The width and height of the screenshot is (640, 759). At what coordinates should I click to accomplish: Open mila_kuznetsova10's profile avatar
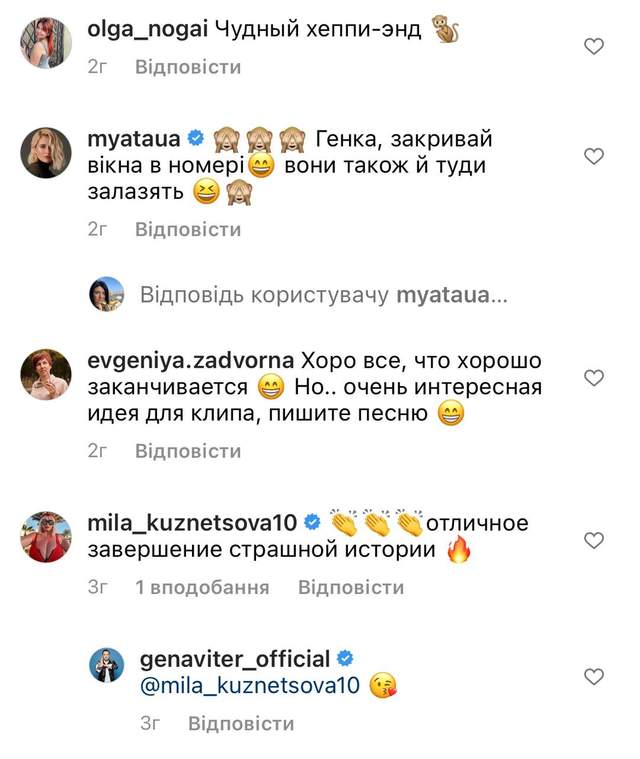[46, 537]
